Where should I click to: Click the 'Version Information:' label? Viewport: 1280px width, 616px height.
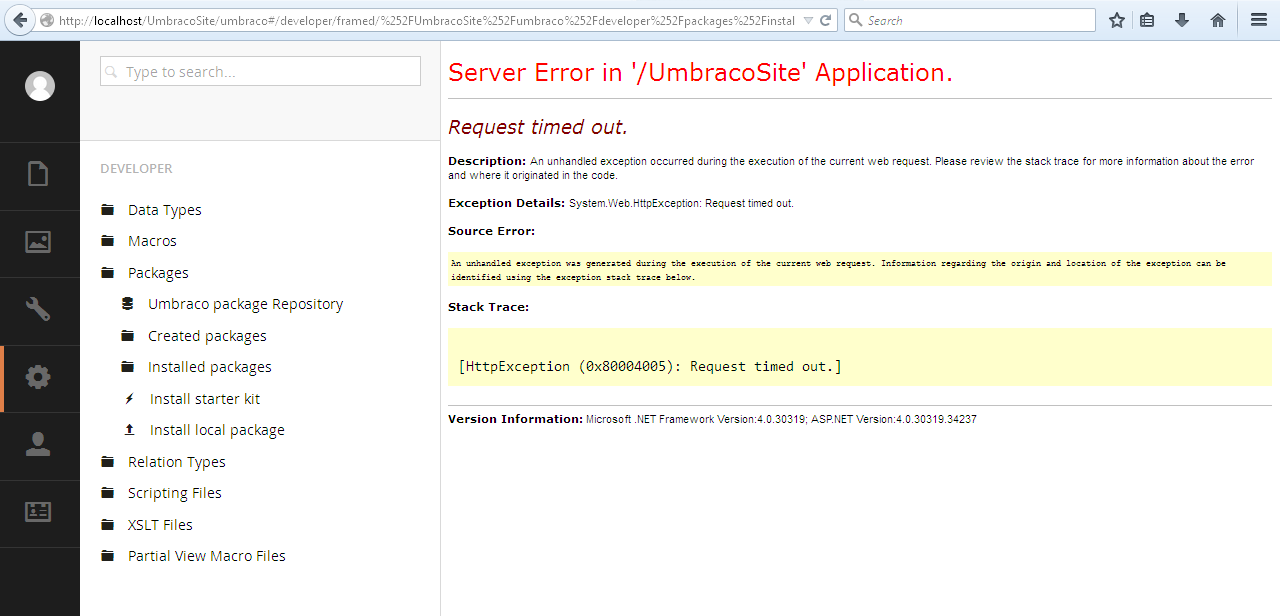pyautogui.click(x=515, y=419)
